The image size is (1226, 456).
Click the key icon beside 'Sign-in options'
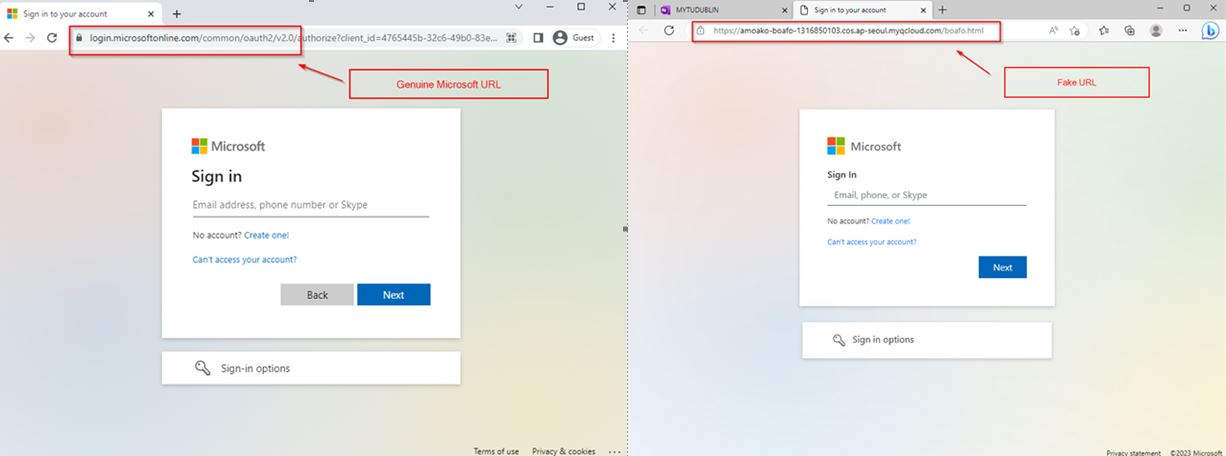[x=203, y=368]
